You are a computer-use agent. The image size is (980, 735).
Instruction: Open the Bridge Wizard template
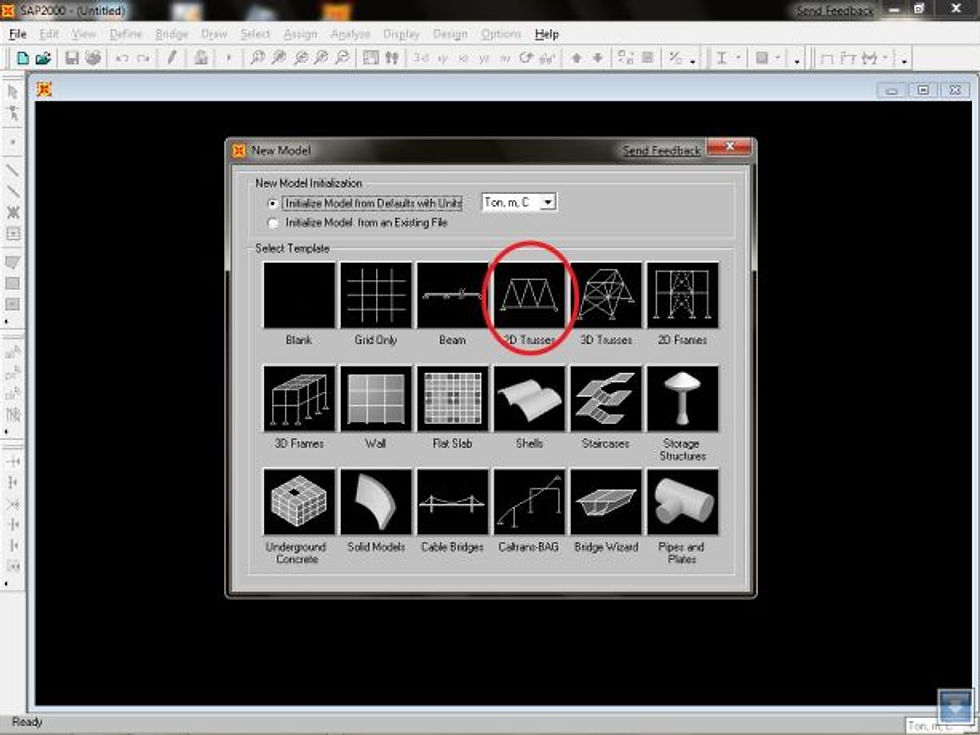click(606, 502)
